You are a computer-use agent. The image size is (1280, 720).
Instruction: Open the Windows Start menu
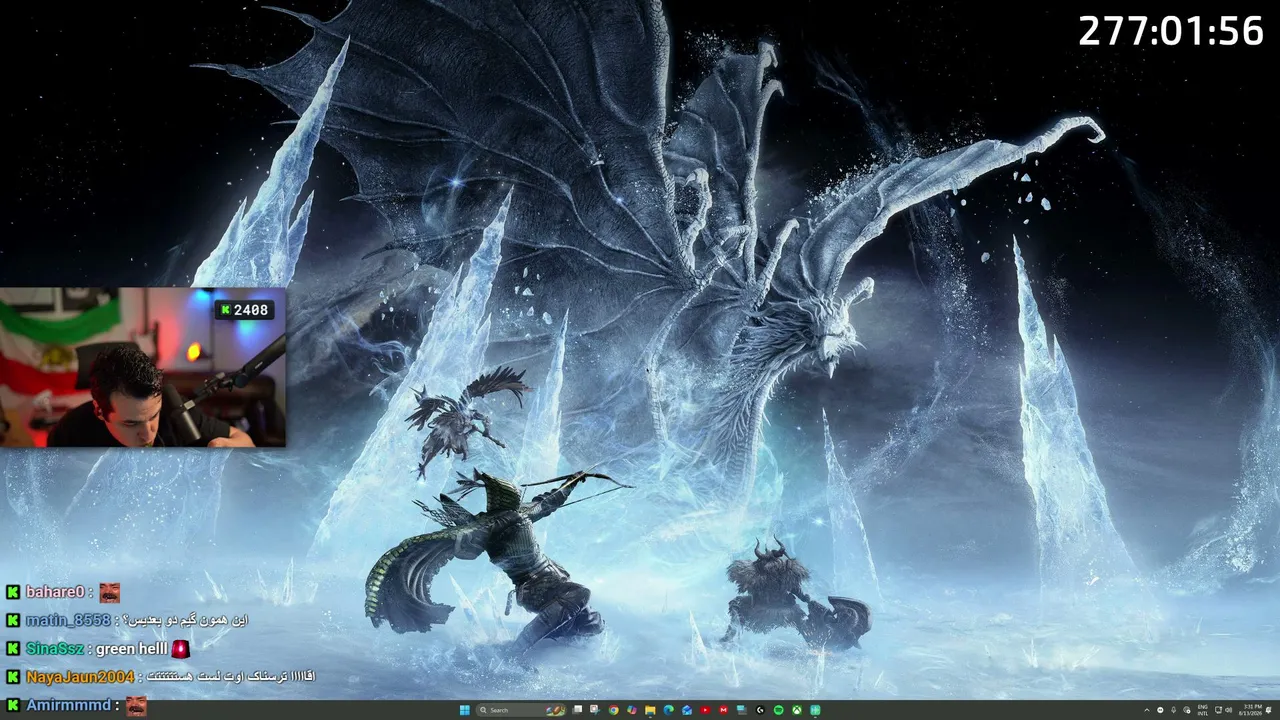[x=465, y=710]
